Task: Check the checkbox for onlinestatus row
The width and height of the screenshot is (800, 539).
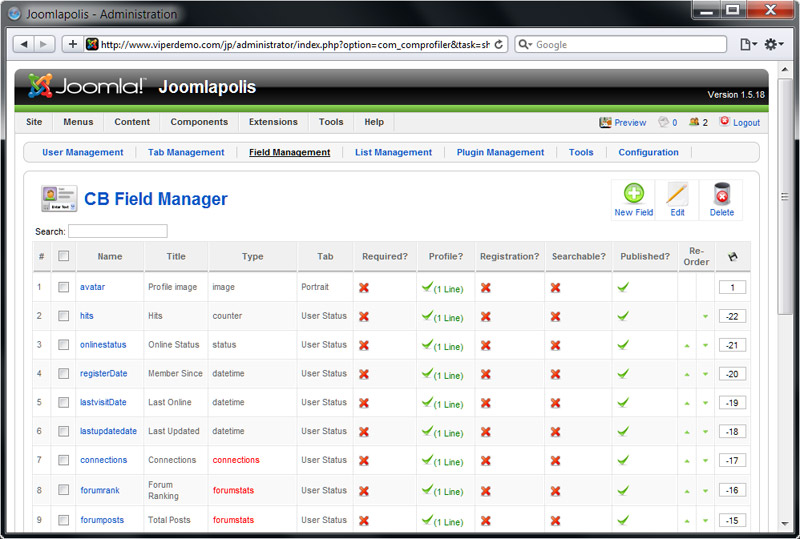Action: pyautogui.click(x=63, y=345)
